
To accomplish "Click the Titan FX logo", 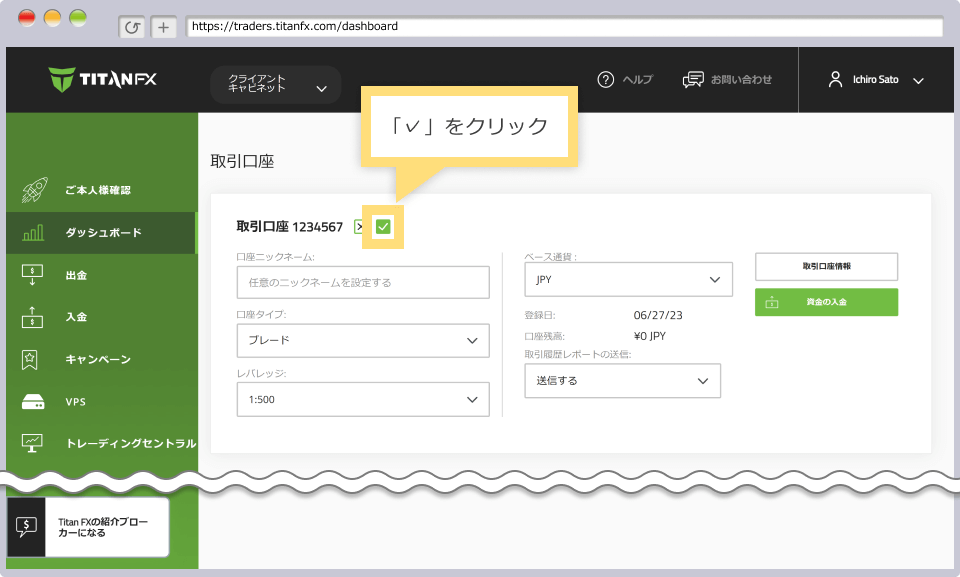I will [102, 79].
